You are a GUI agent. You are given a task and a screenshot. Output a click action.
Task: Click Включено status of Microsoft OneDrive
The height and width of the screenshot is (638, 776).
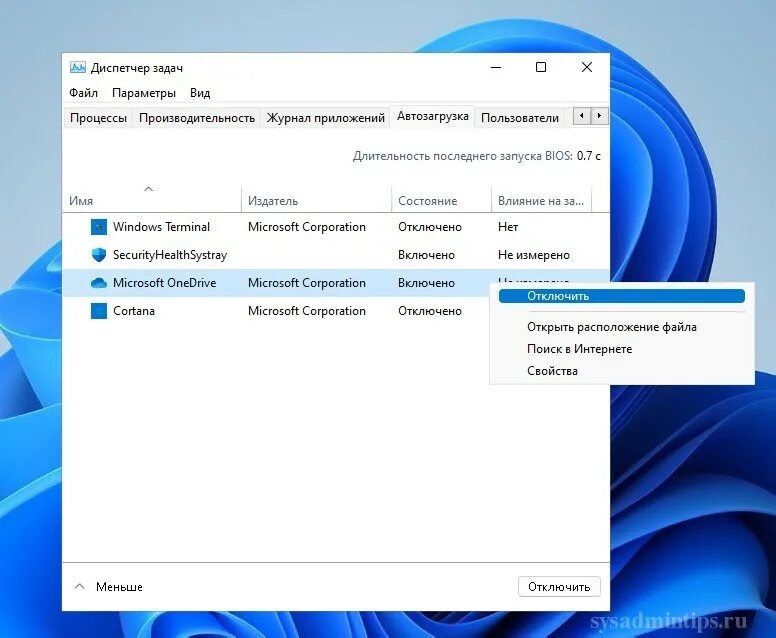click(x=426, y=283)
